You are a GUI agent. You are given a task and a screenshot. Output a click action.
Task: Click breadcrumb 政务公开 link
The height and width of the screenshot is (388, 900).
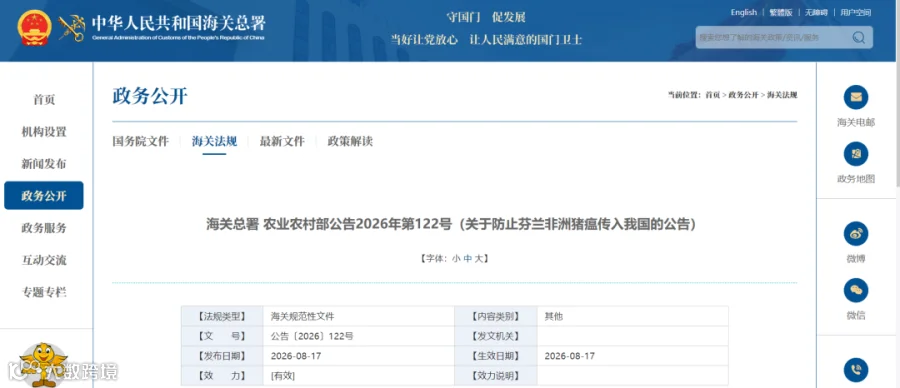click(743, 95)
